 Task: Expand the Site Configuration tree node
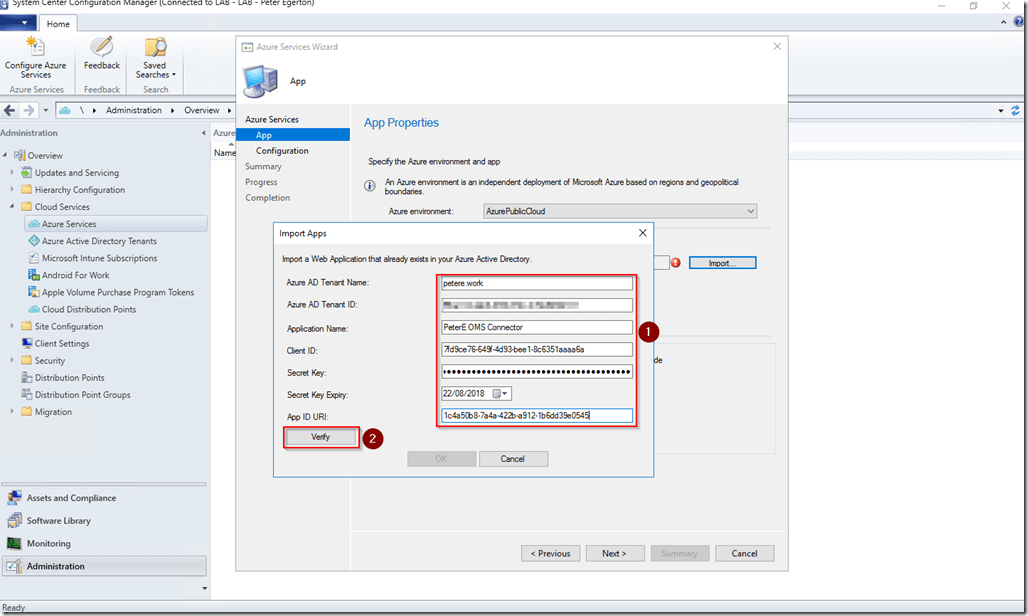pyautogui.click(x=13, y=326)
